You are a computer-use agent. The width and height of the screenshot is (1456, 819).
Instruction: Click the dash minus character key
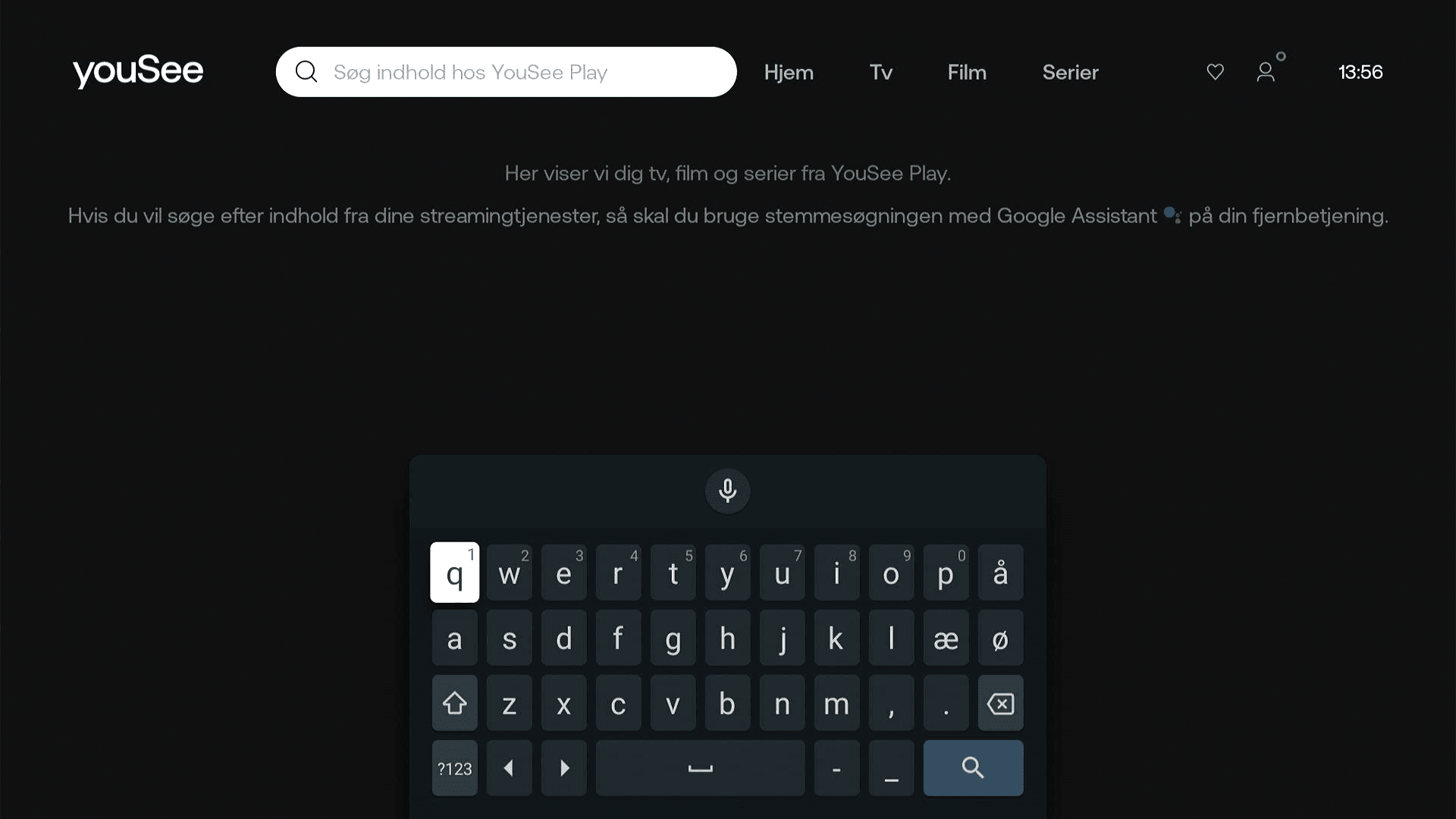(x=837, y=768)
